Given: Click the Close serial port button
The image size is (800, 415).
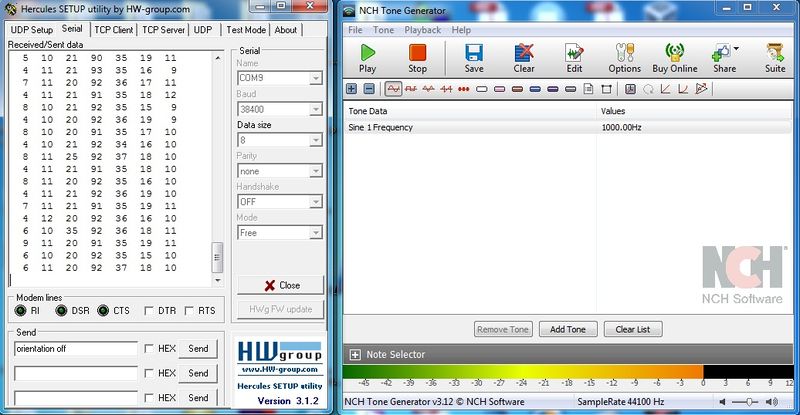Looking at the screenshot, I should coord(280,285).
